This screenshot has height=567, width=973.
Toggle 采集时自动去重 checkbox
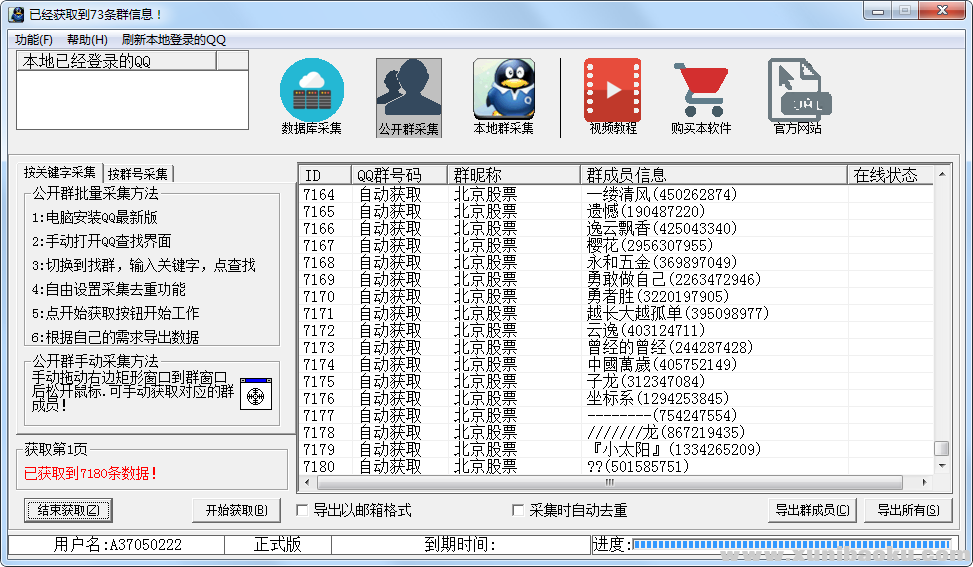(x=518, y=511)
